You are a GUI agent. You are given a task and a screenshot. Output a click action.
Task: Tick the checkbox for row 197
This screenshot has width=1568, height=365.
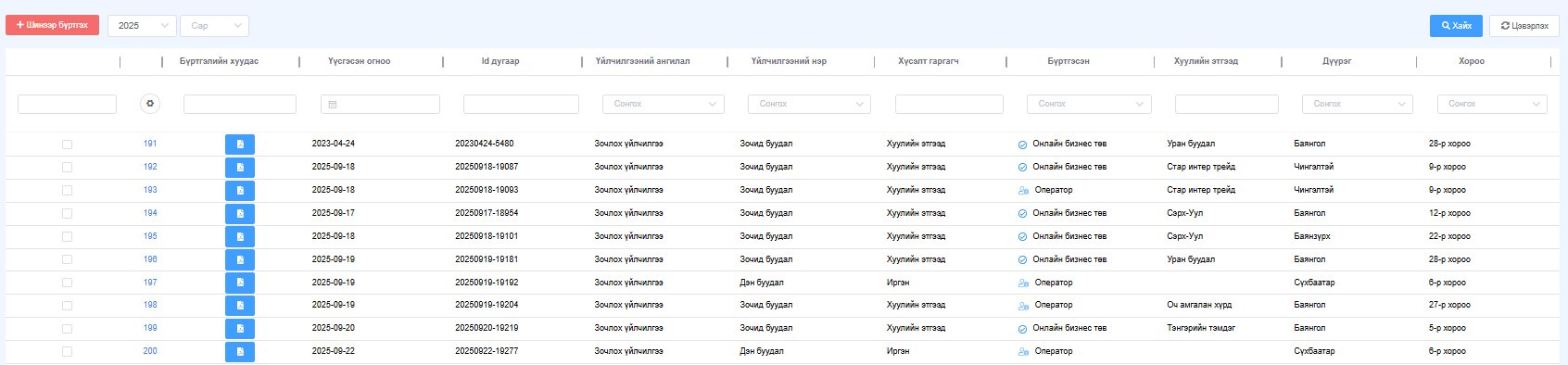point(67,283)
